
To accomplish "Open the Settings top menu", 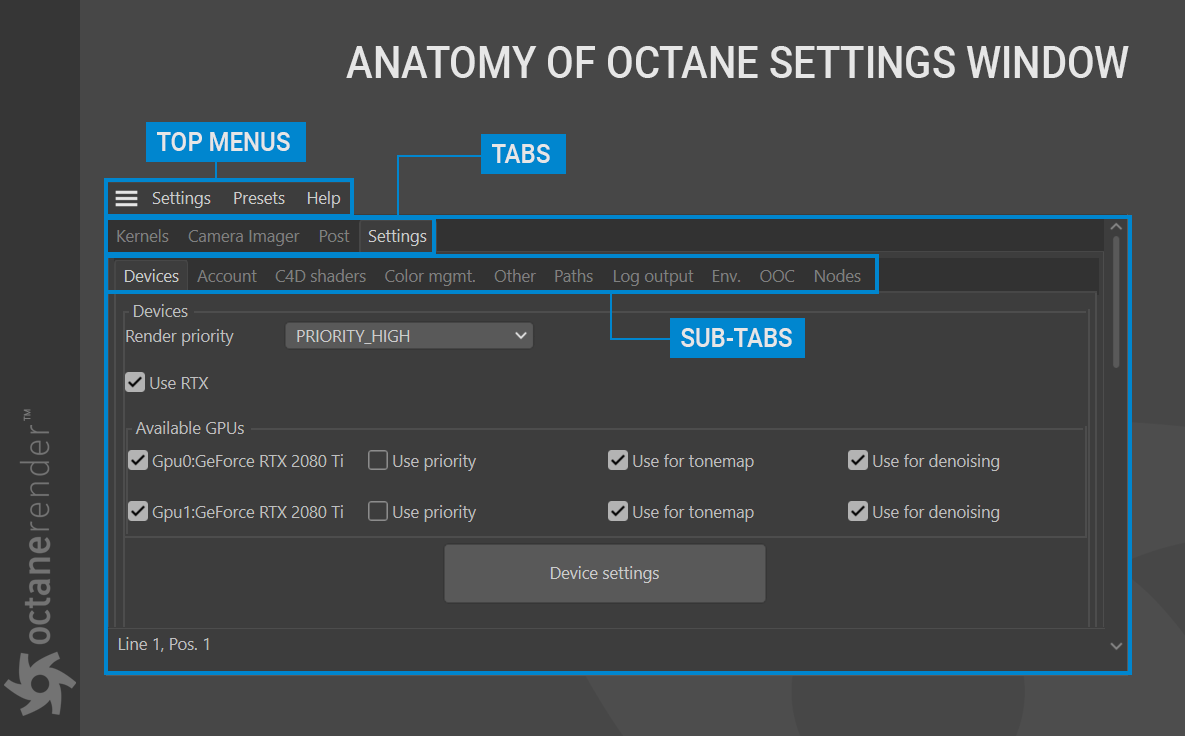I will pyautogui.click(x=181, y=198).
